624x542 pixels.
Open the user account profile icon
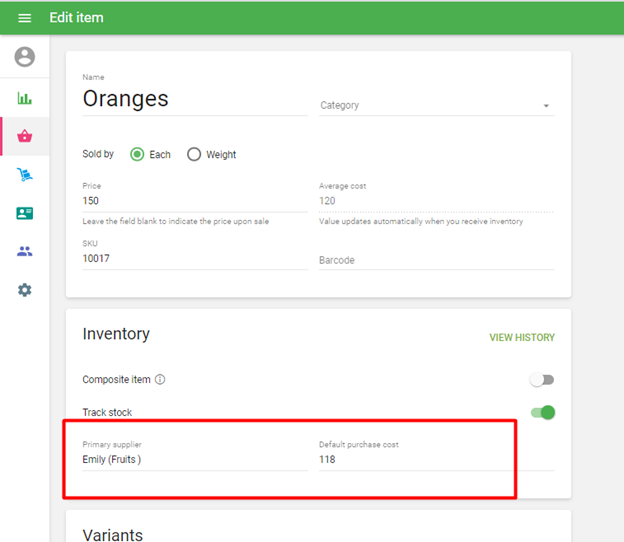pyautogui.click(x=25, y=57)
